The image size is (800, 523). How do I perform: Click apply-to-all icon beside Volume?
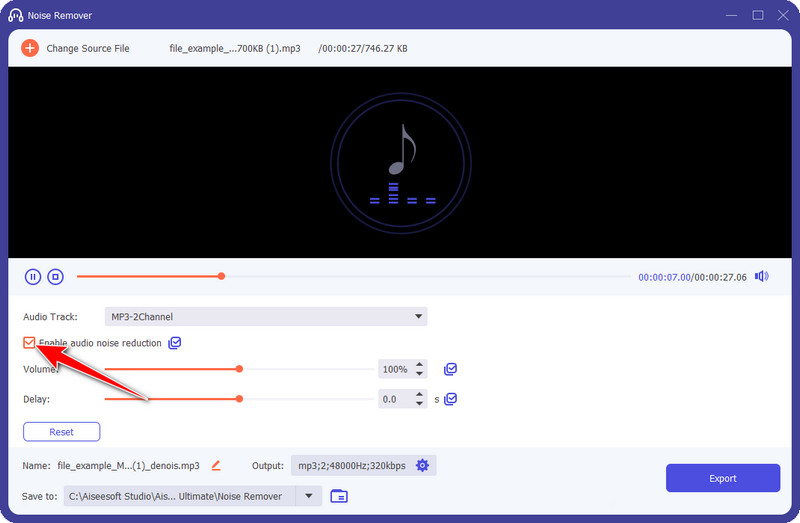click(450, 369)
